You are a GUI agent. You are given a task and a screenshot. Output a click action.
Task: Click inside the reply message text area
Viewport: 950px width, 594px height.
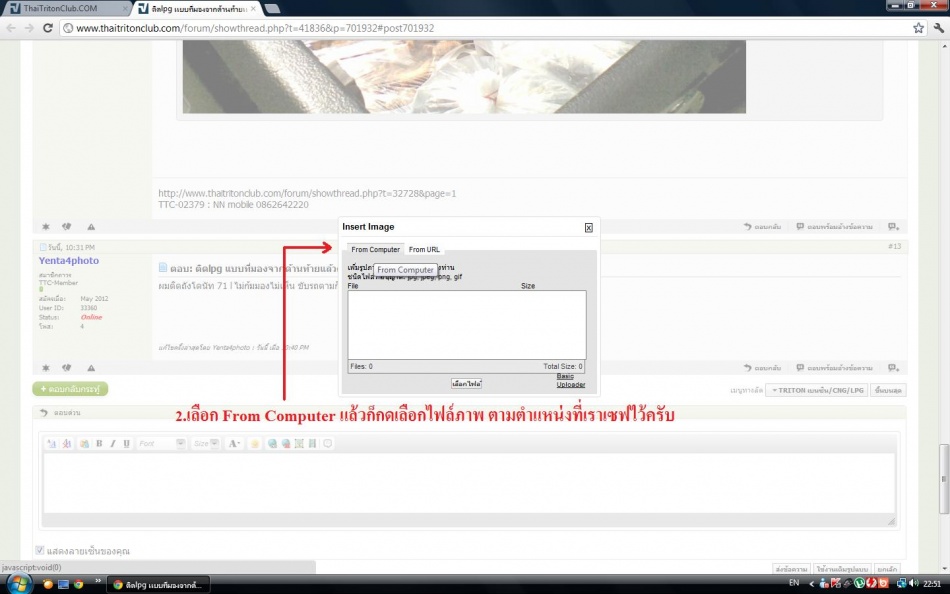click(x=468, y=482)
